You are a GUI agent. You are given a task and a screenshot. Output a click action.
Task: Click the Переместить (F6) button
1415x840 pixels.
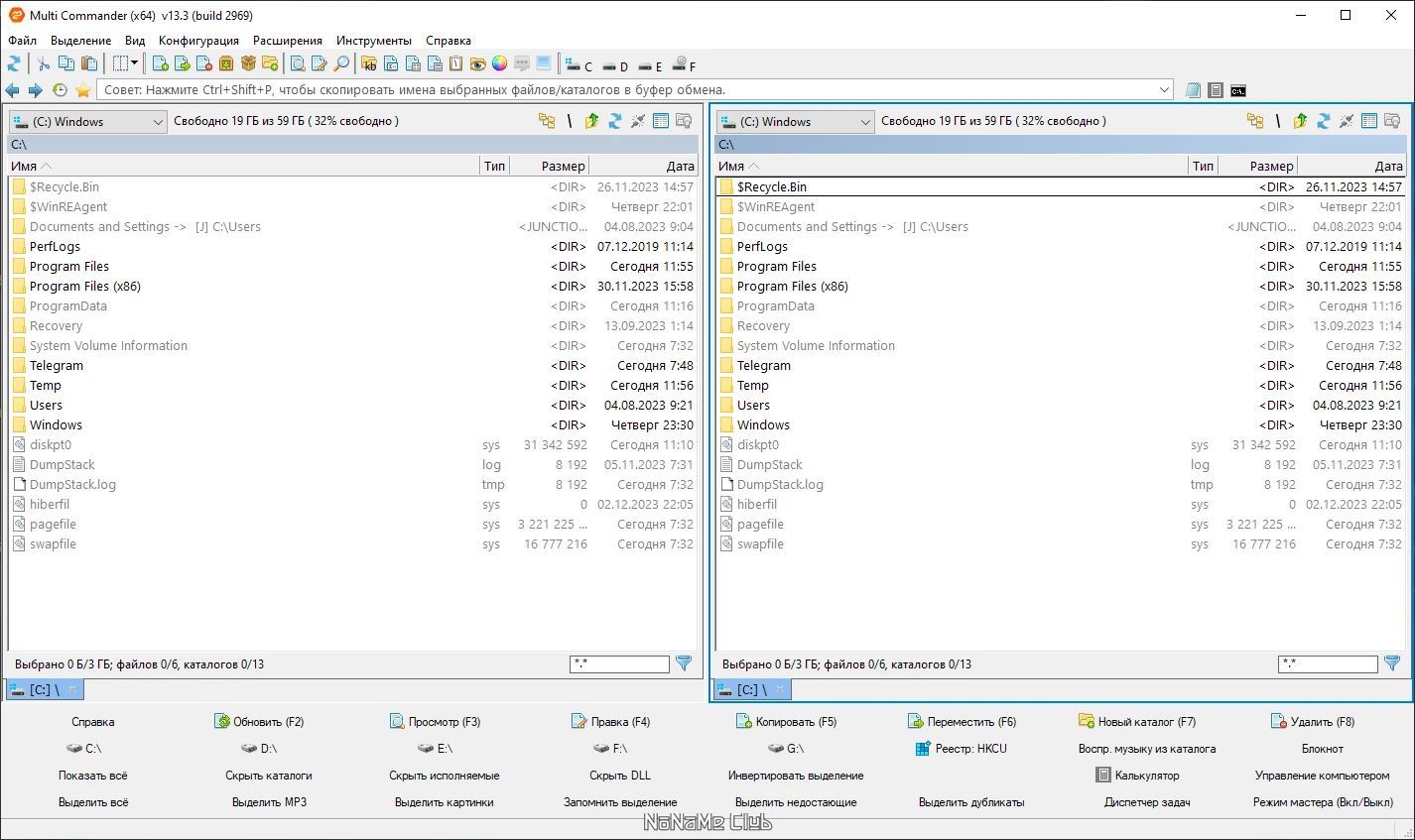point(962,722)
